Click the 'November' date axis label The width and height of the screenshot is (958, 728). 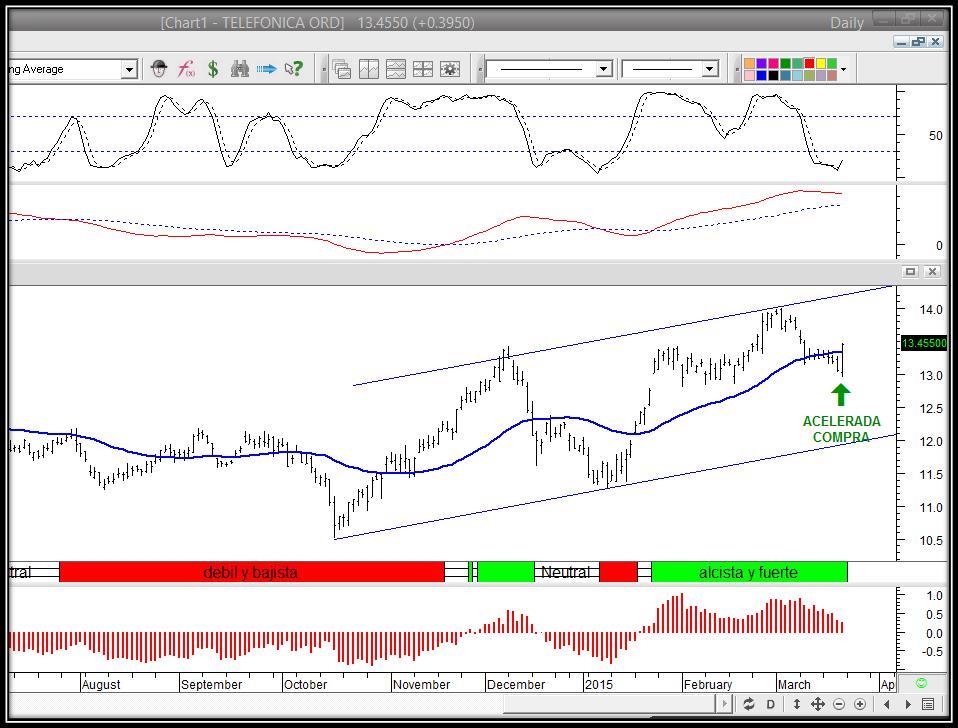(422, 685)
